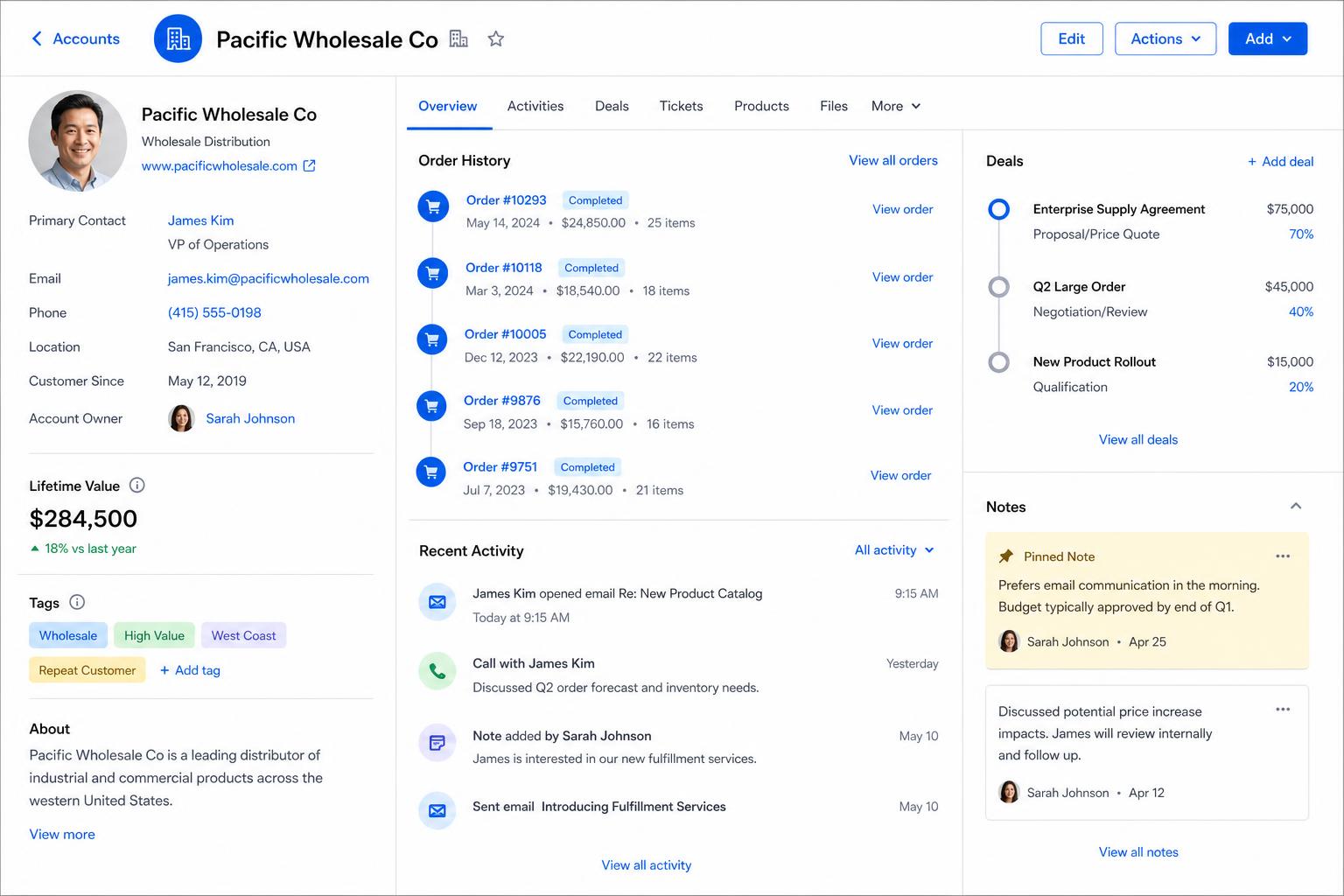1344x896 pixels.
Task: Click Enterprise Supply Agreement deal name
Action: point(1118,208)
